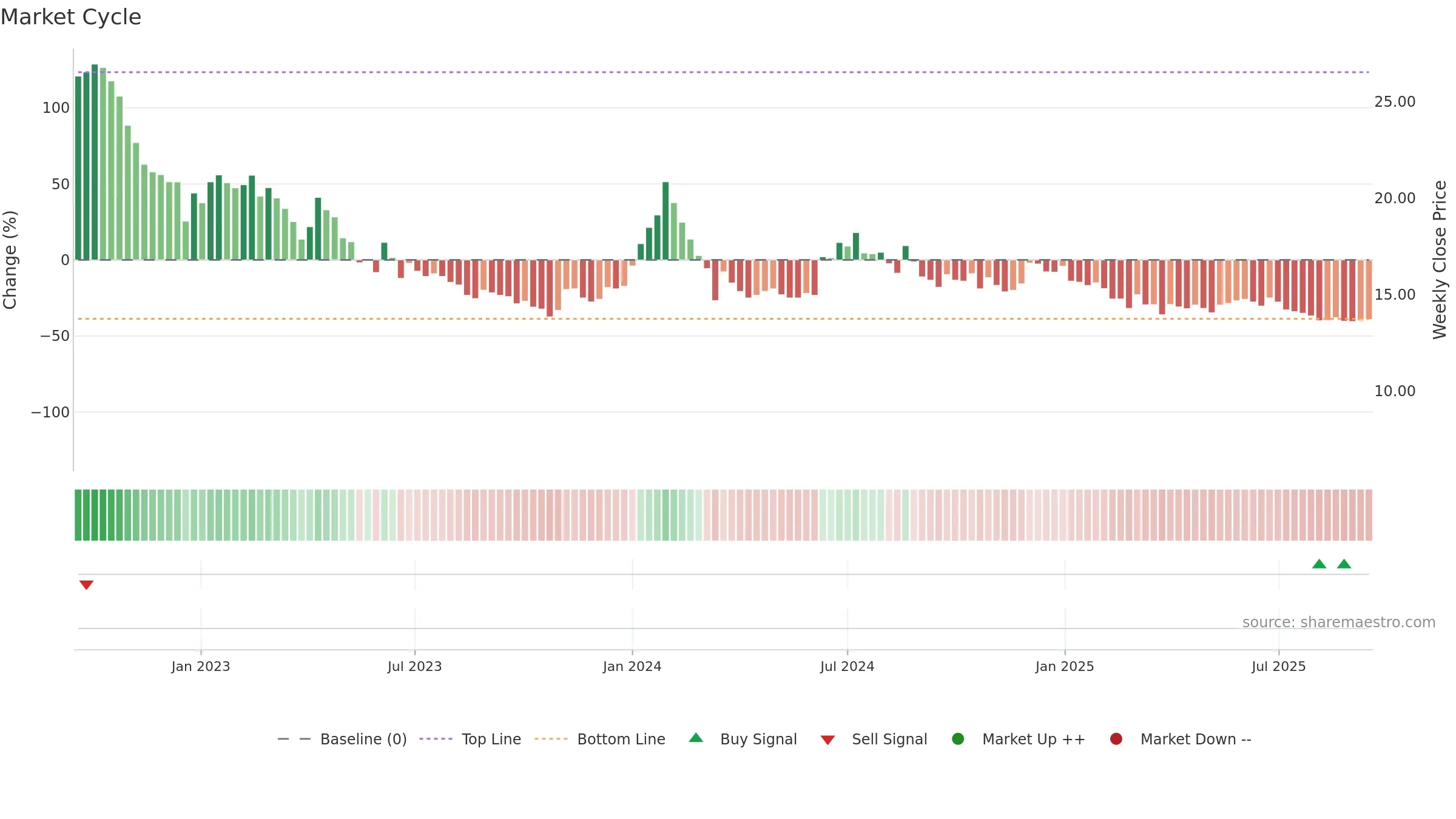Viewport: 1456px width, 819px height.
Task: Click the orange dotted Bottom Line legend sample
Action: tap(551, 739)
